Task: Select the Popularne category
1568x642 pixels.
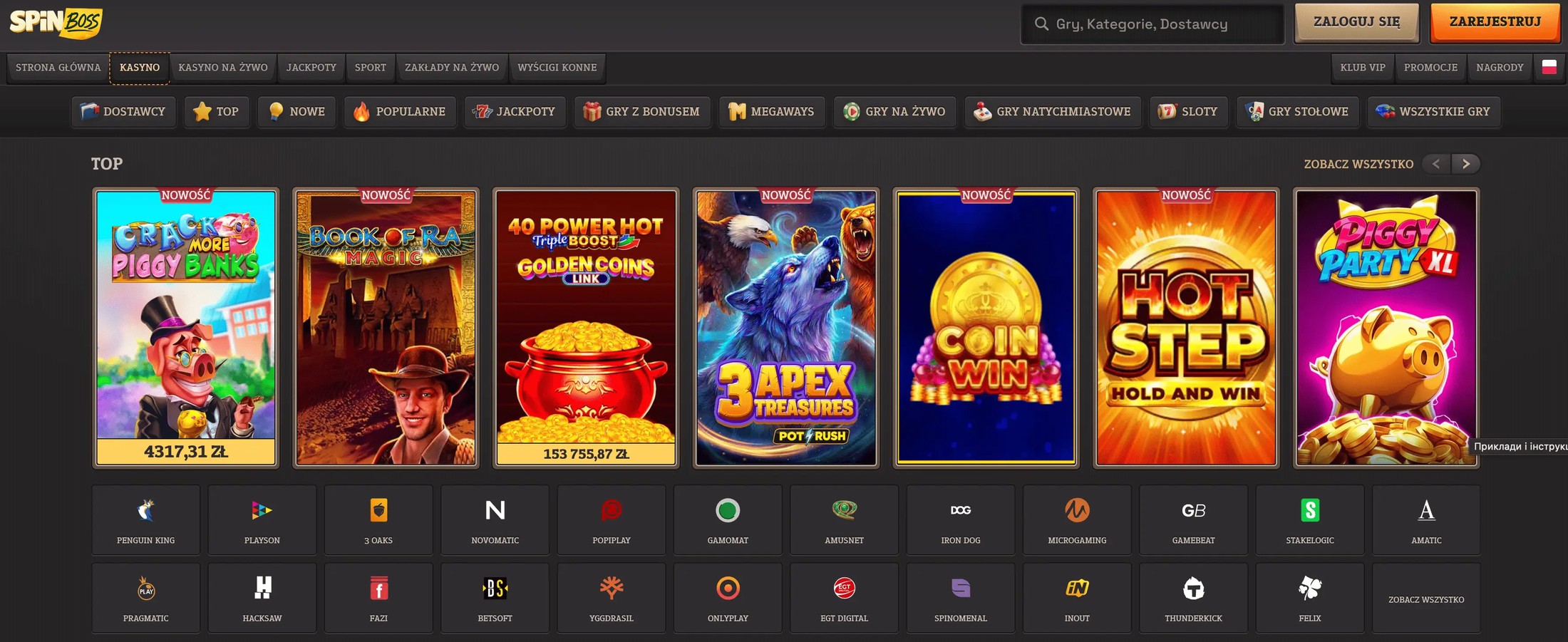Action: (400, 112)
